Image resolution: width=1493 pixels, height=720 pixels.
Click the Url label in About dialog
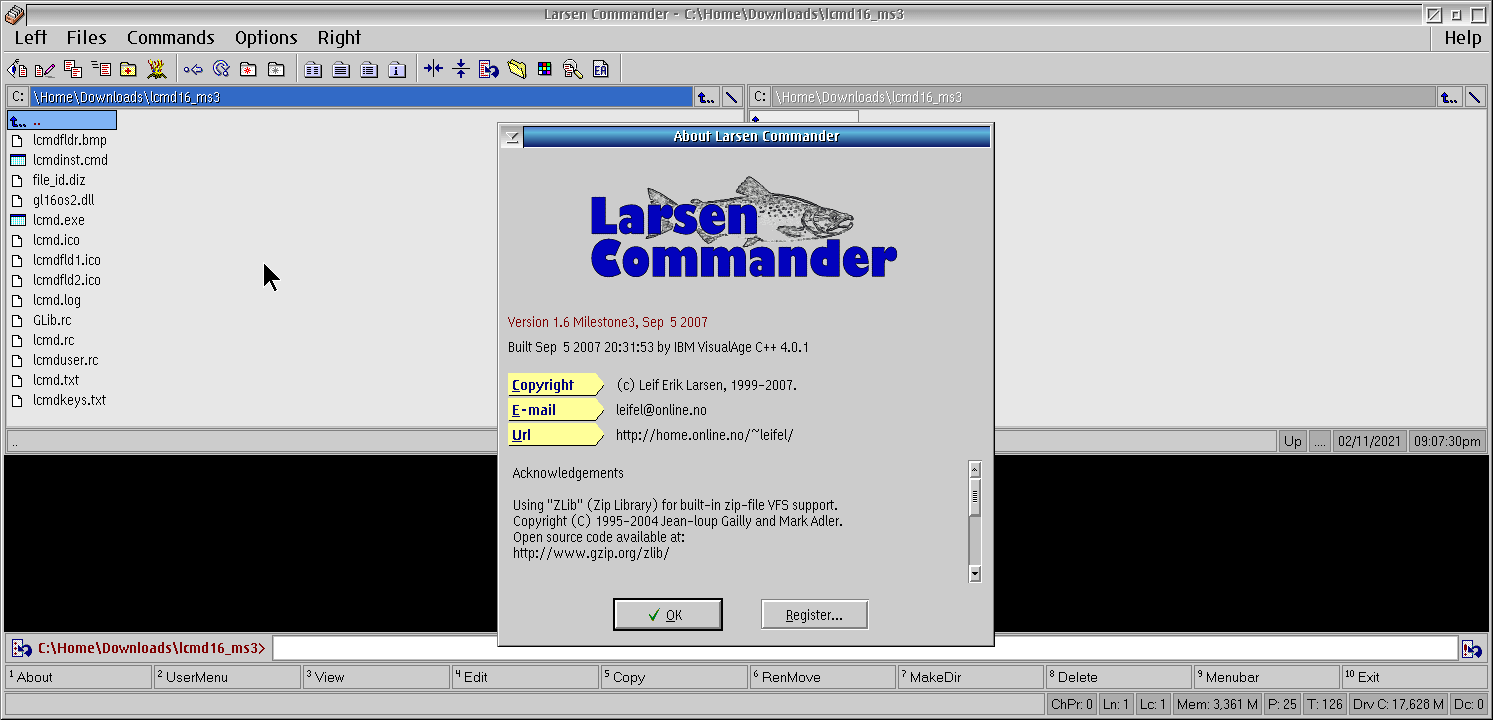(x=556, y=435)
